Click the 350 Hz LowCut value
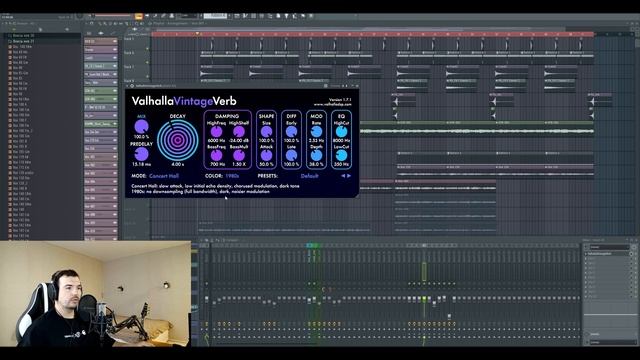This screenshot has width=640, height=360. click(x=341, y=164)
